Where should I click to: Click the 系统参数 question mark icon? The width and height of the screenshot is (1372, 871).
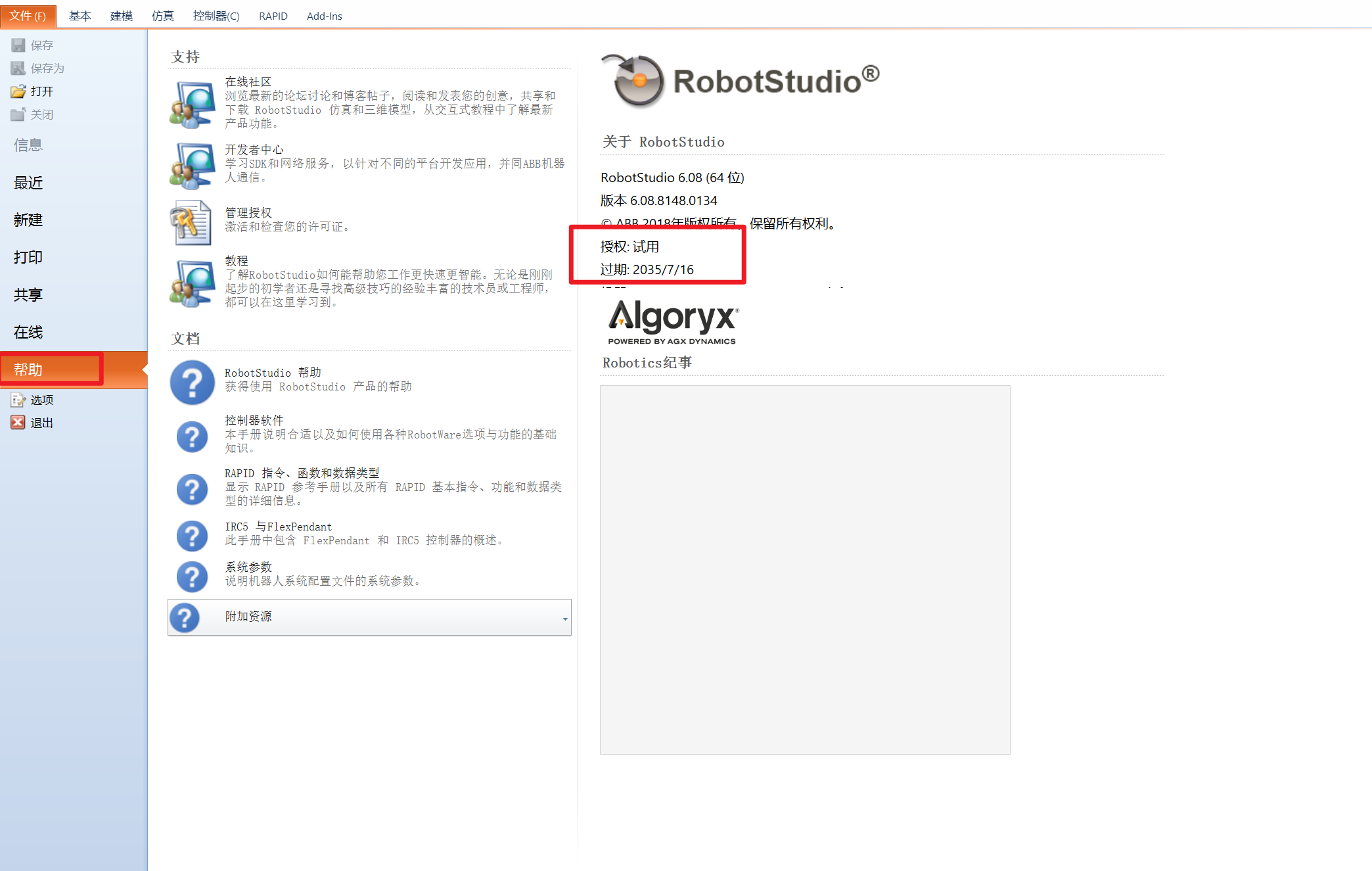click(x=192, y=577)
